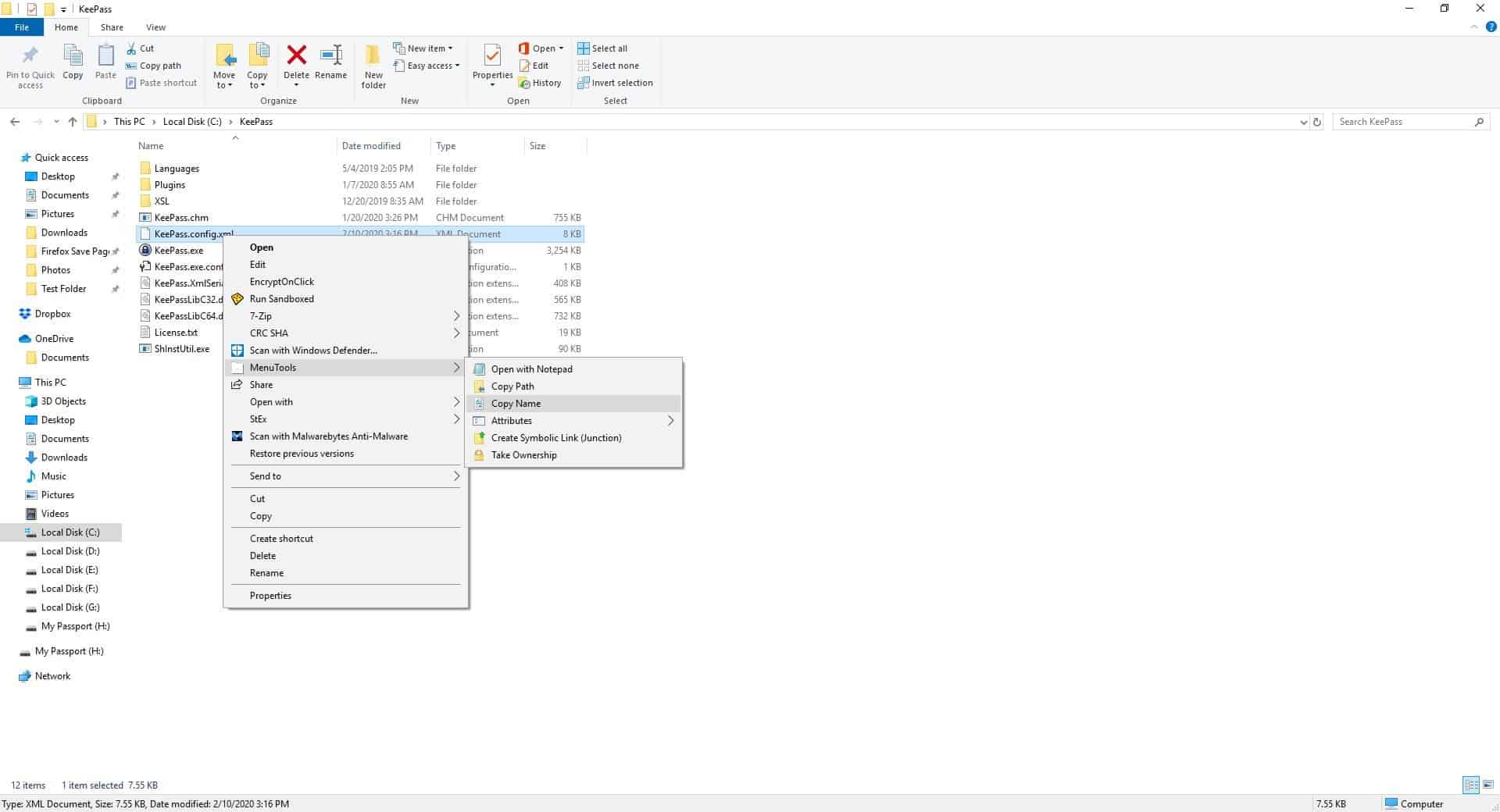Select Copy Name in the MenuTools submenu
The width and height of the screenshot is (1500, 812).
(x=516, y=403)
